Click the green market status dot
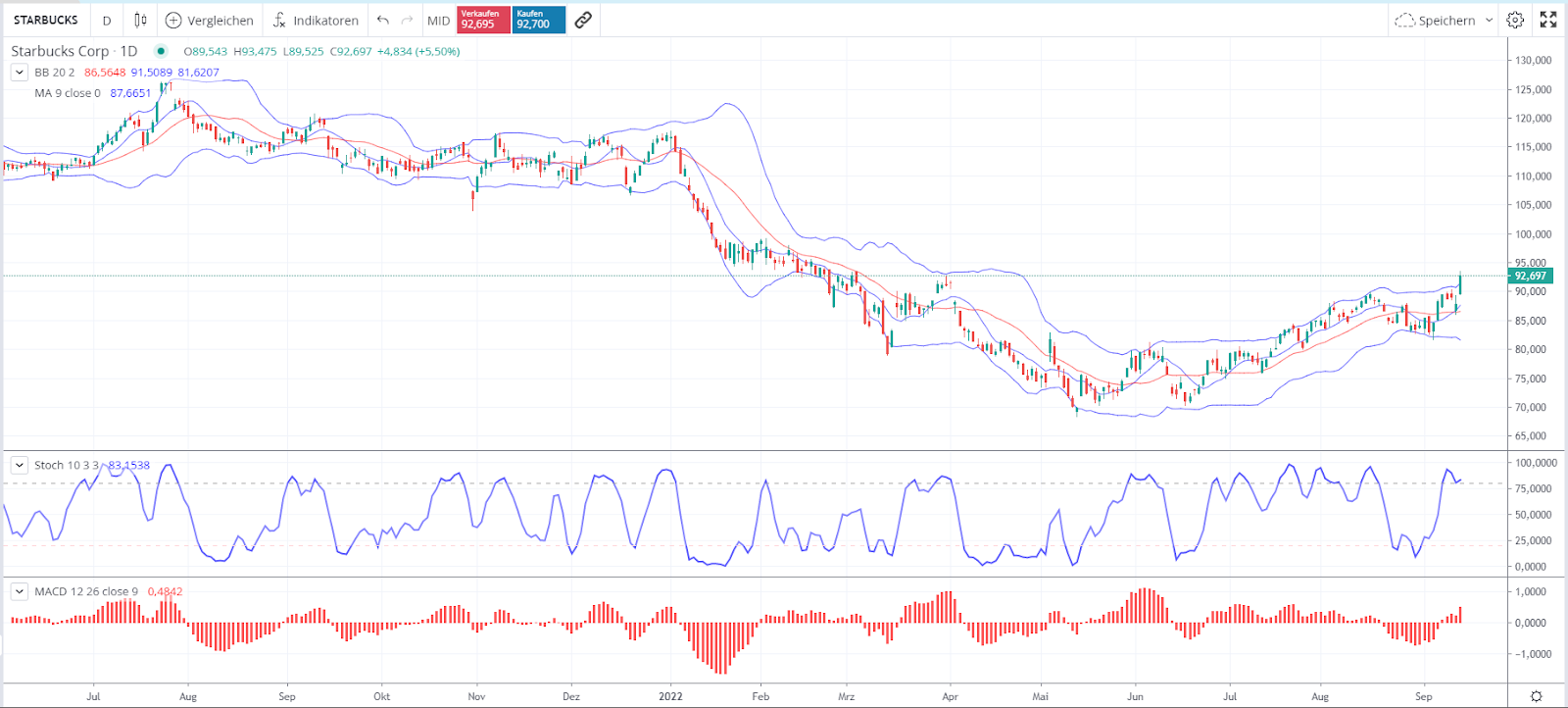Image resolution: width=1568 pixels, height=708 pixels. point(161,51)
